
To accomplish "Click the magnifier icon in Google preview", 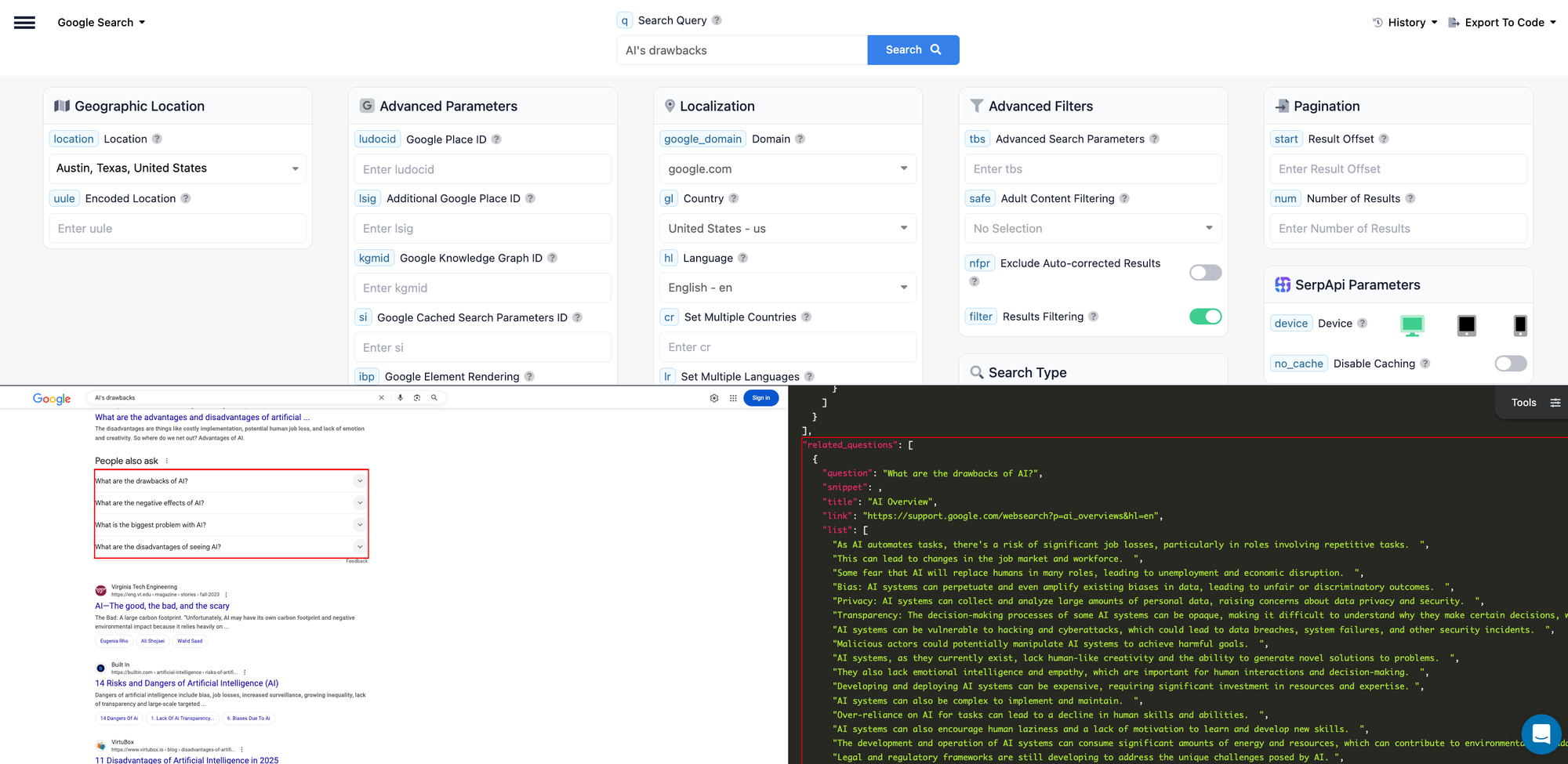I will [434, 398].
